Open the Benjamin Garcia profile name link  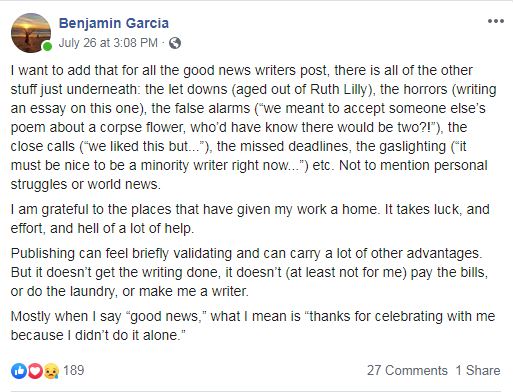pyautogui.click(x=114, y=23)
